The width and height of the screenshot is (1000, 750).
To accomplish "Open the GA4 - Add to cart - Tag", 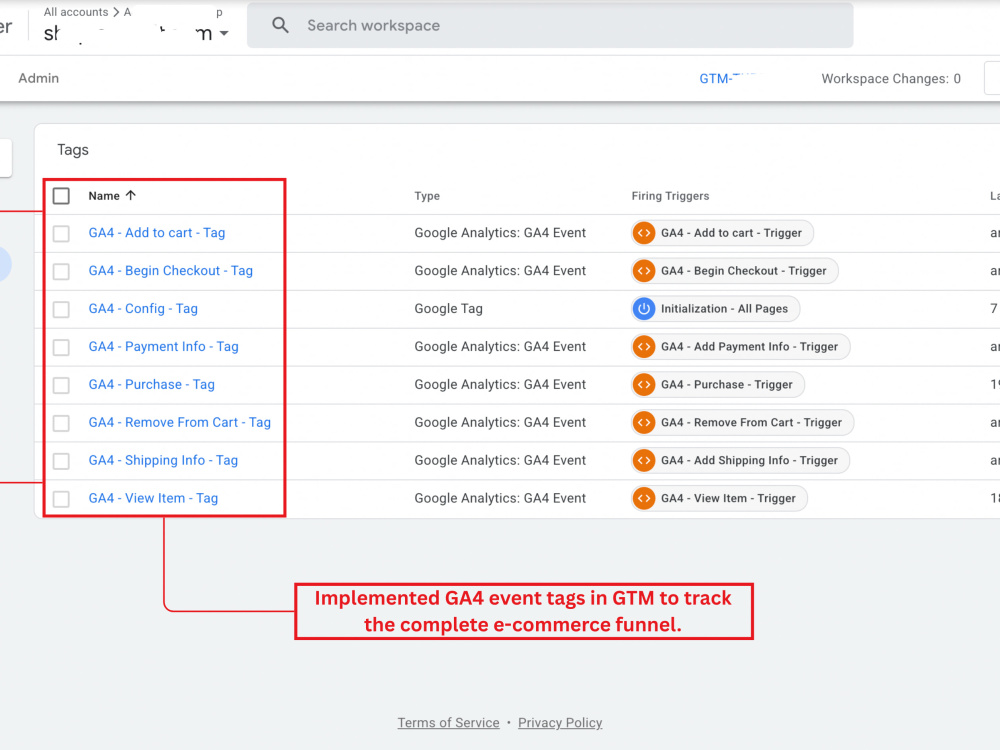I will click(157, 233).
